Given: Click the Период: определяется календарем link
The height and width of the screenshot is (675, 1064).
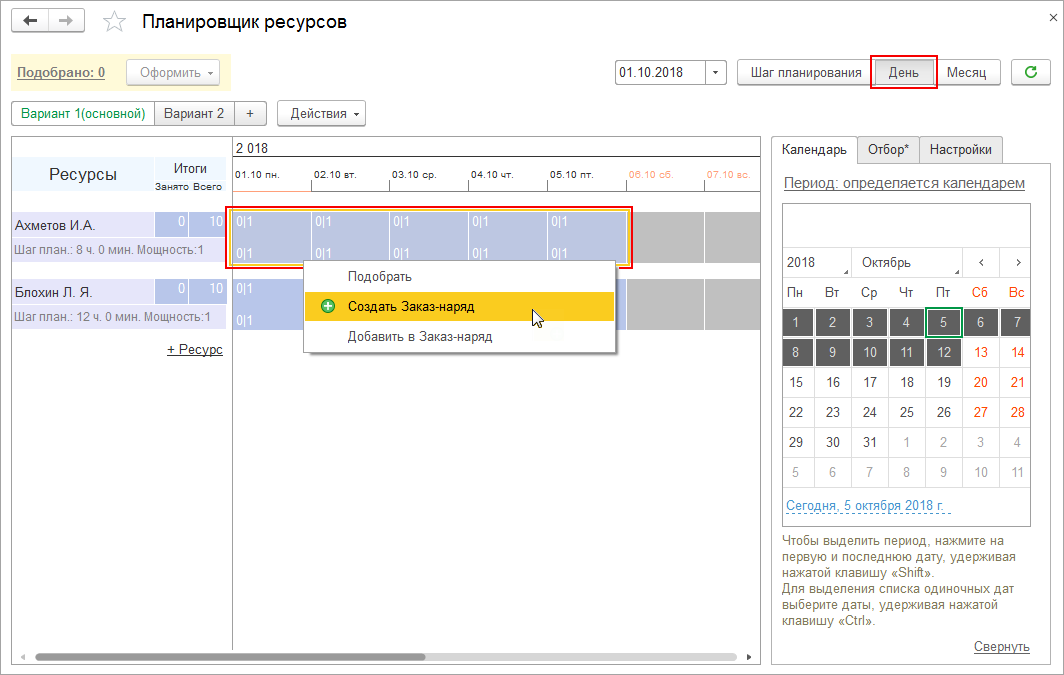Looking at the screenshot, I should point(904,183).
